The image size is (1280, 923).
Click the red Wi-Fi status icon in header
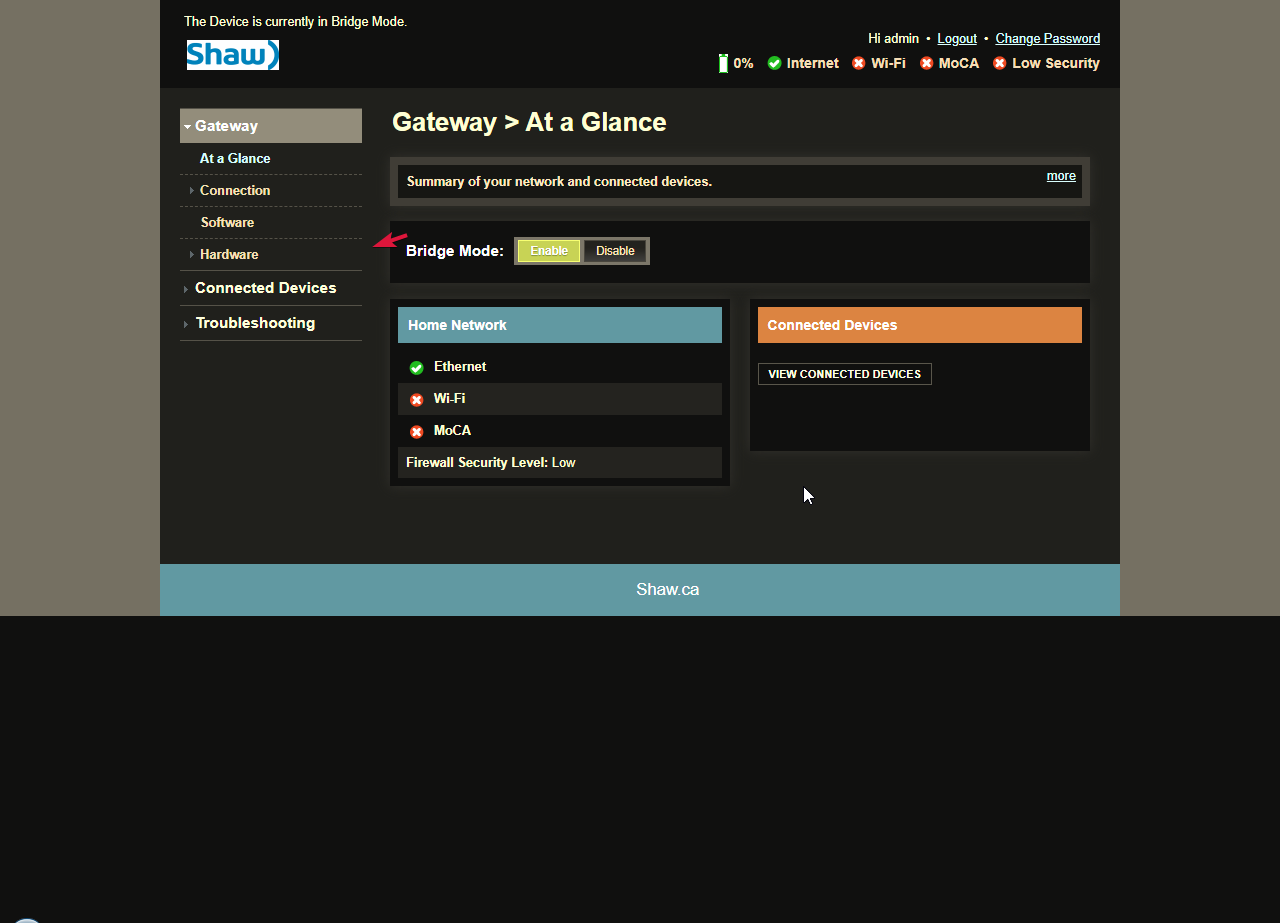click(x=858, y=64)
